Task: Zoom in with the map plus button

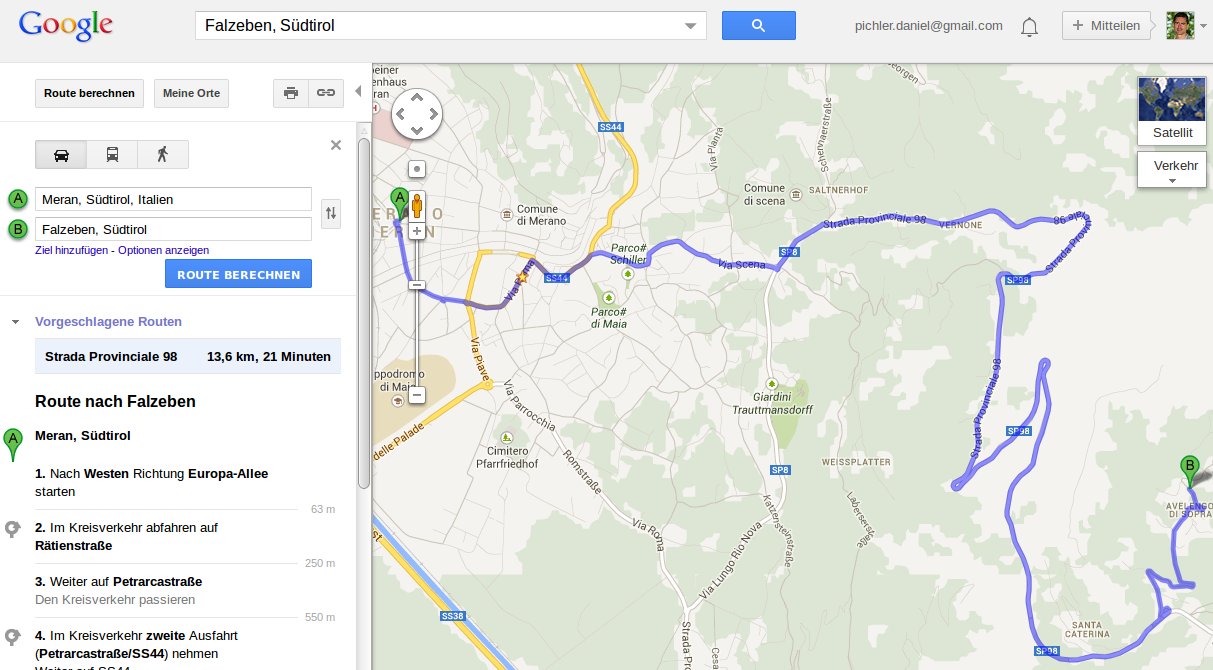Action: coord(417,231)
